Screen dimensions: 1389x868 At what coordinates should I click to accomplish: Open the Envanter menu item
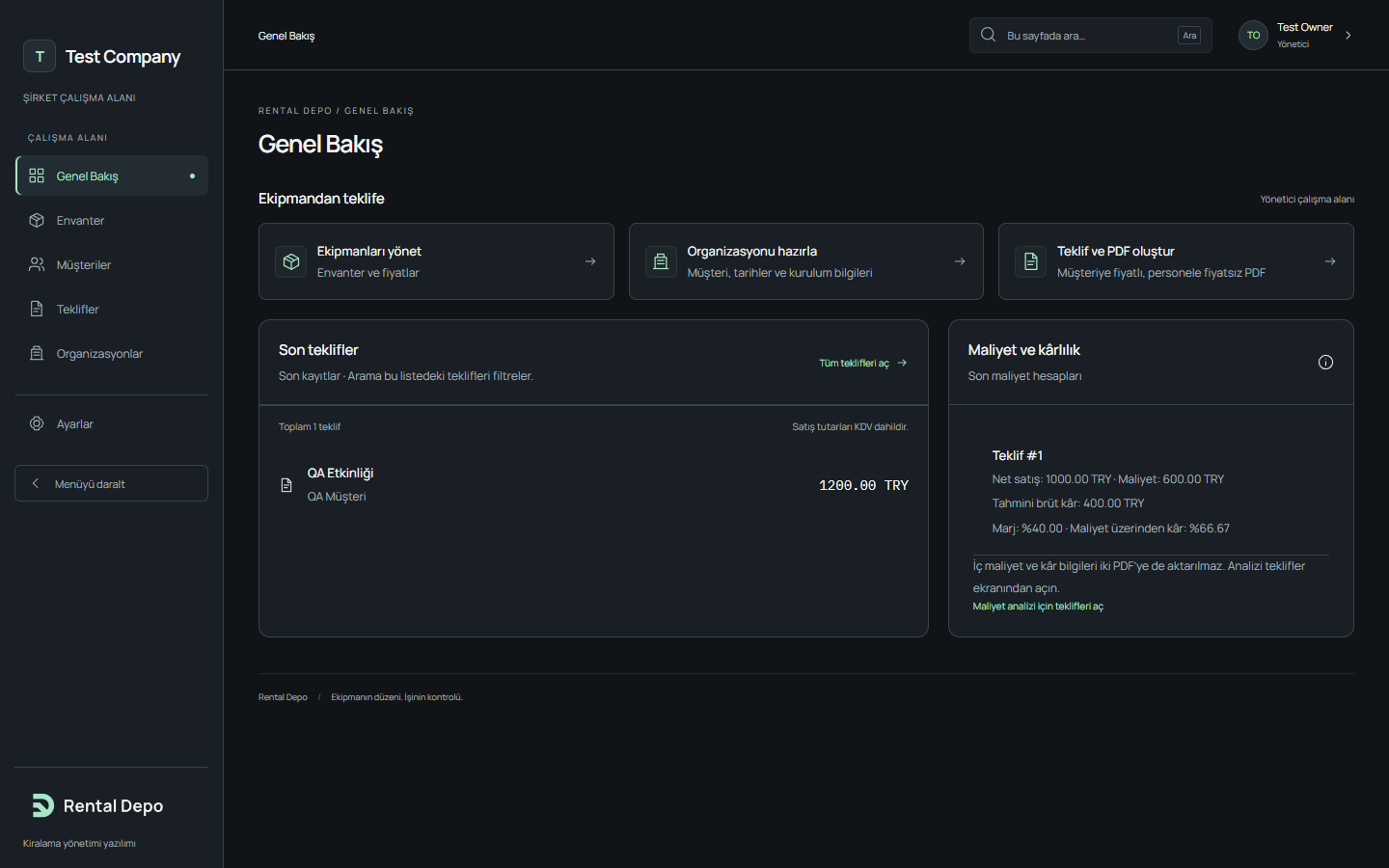point(112,220)
